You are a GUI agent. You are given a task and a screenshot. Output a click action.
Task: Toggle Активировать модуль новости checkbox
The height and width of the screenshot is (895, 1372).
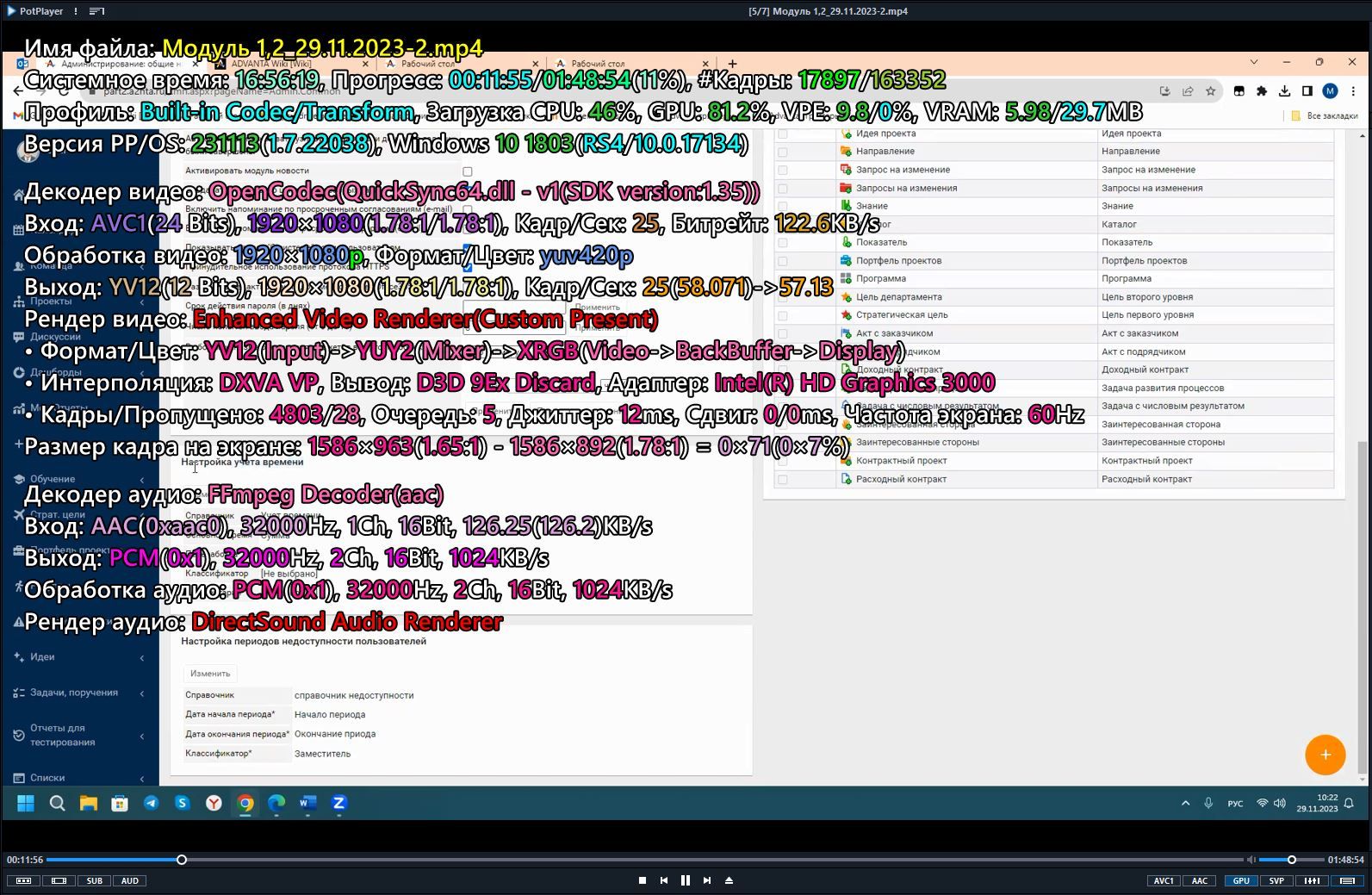pyautogui.click(x=468, y=171)
